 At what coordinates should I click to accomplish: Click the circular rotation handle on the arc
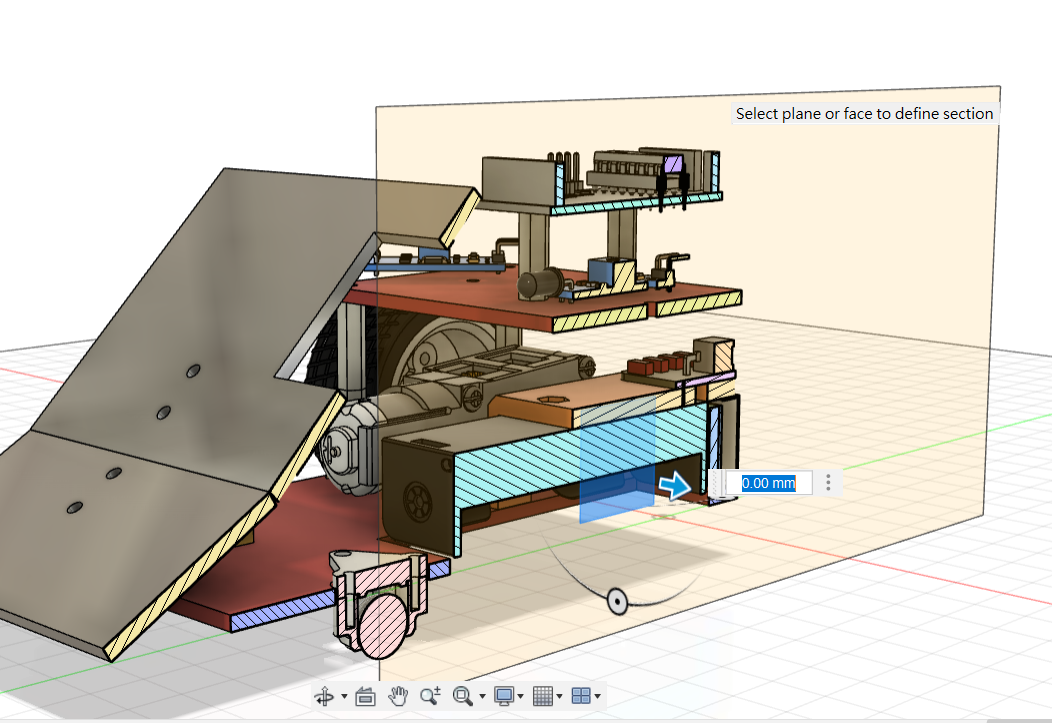tap(617, 601)
